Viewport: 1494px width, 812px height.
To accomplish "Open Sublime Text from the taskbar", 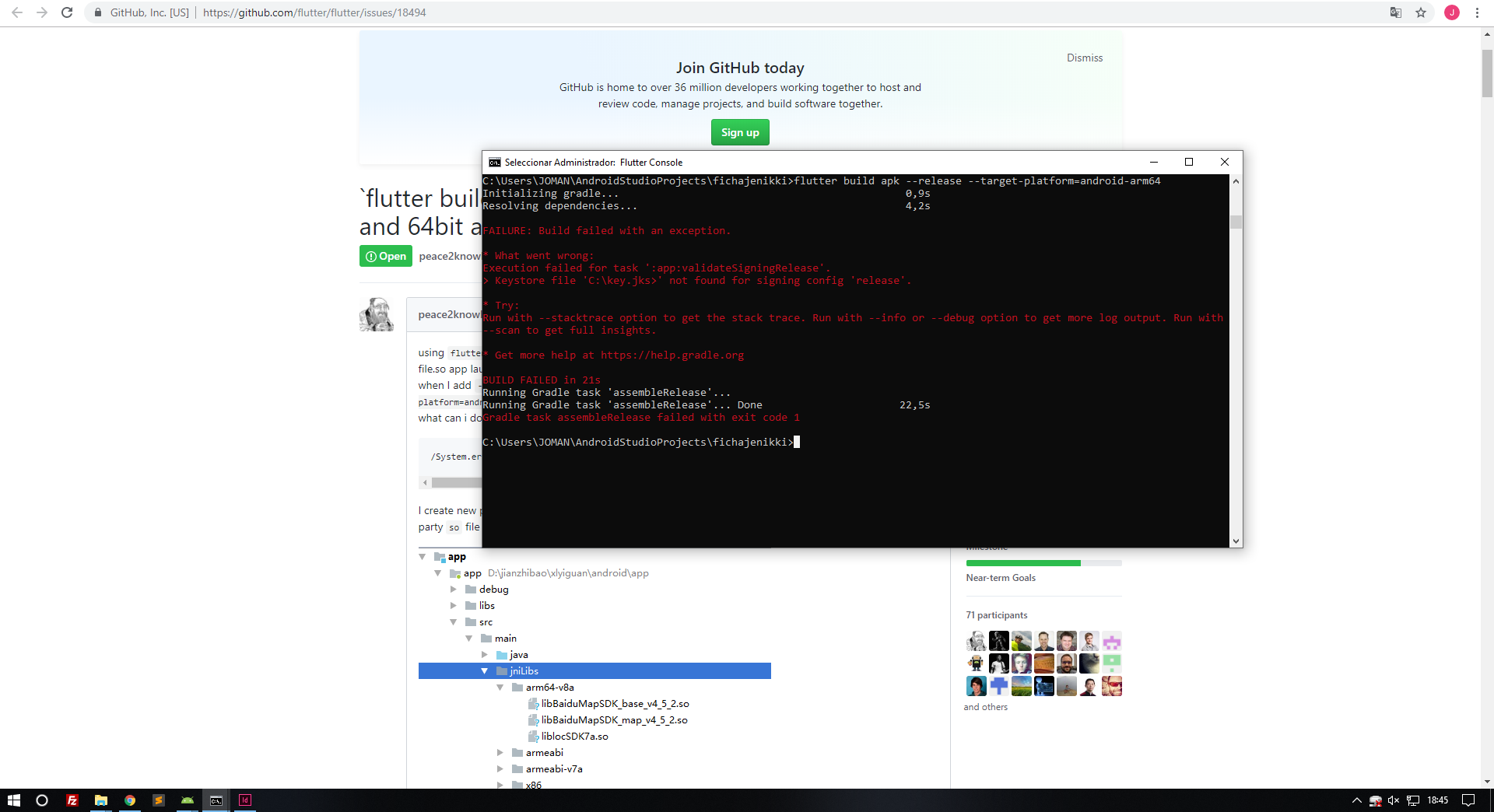I will coord(159,800).
